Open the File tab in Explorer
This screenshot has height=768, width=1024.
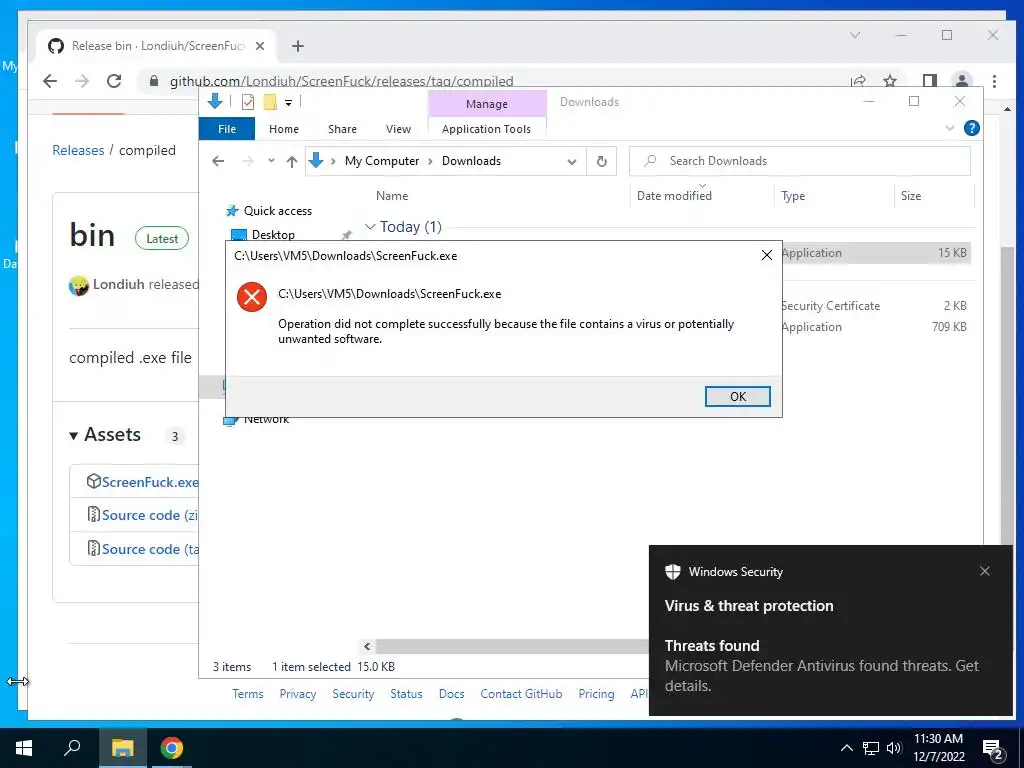click(x=227, y=129)
